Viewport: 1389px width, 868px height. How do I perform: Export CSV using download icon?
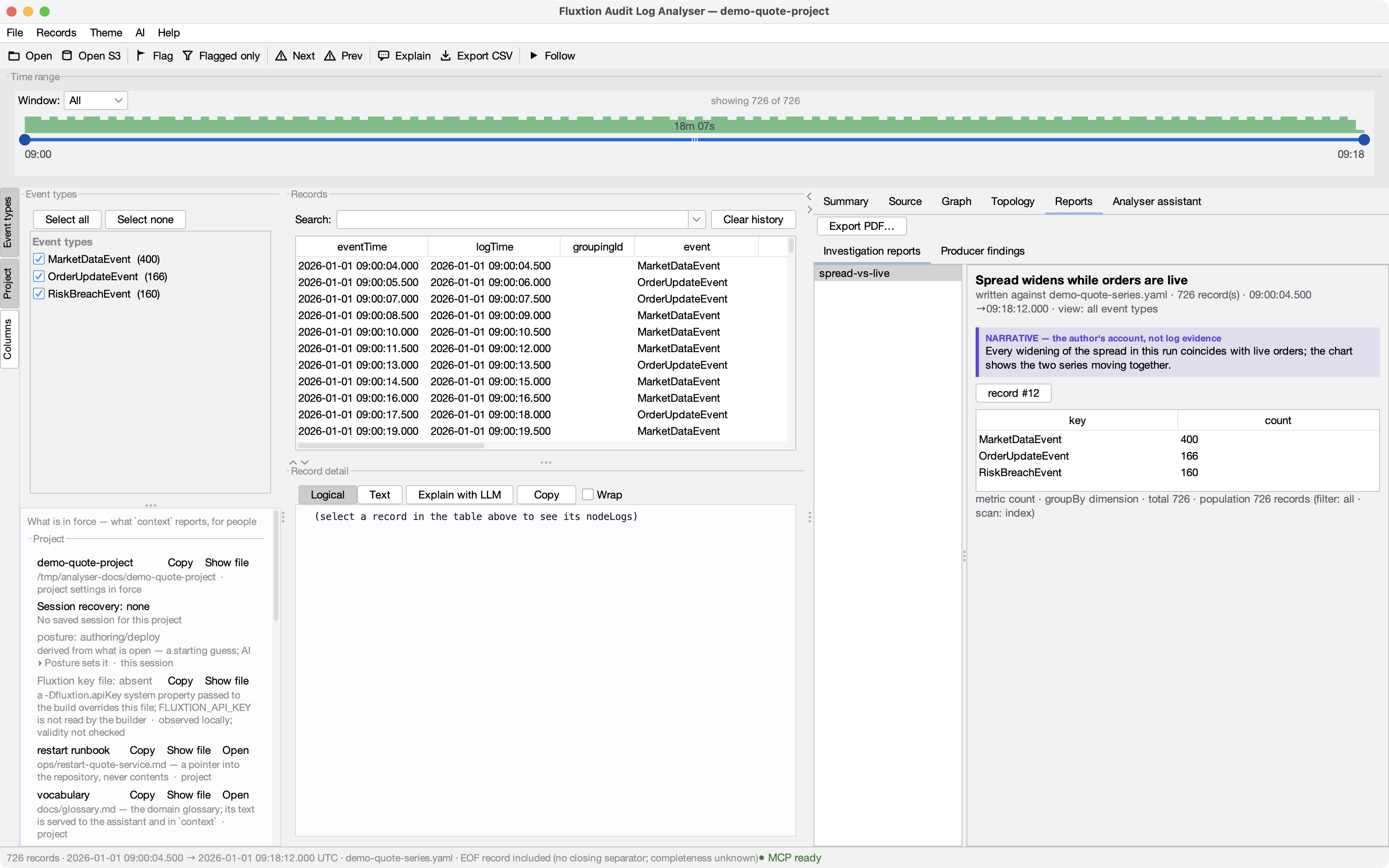(x=445, y=56)
